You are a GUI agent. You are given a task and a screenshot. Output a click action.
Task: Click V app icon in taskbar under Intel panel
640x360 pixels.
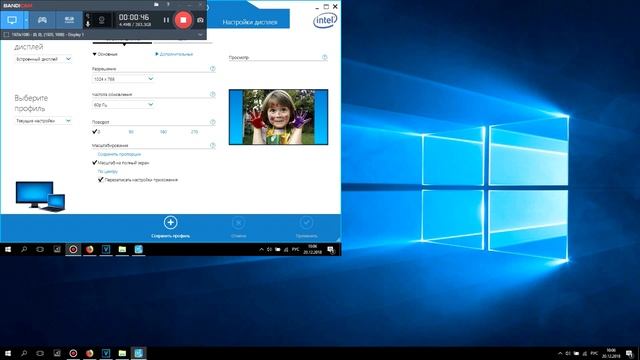[106, 249]
